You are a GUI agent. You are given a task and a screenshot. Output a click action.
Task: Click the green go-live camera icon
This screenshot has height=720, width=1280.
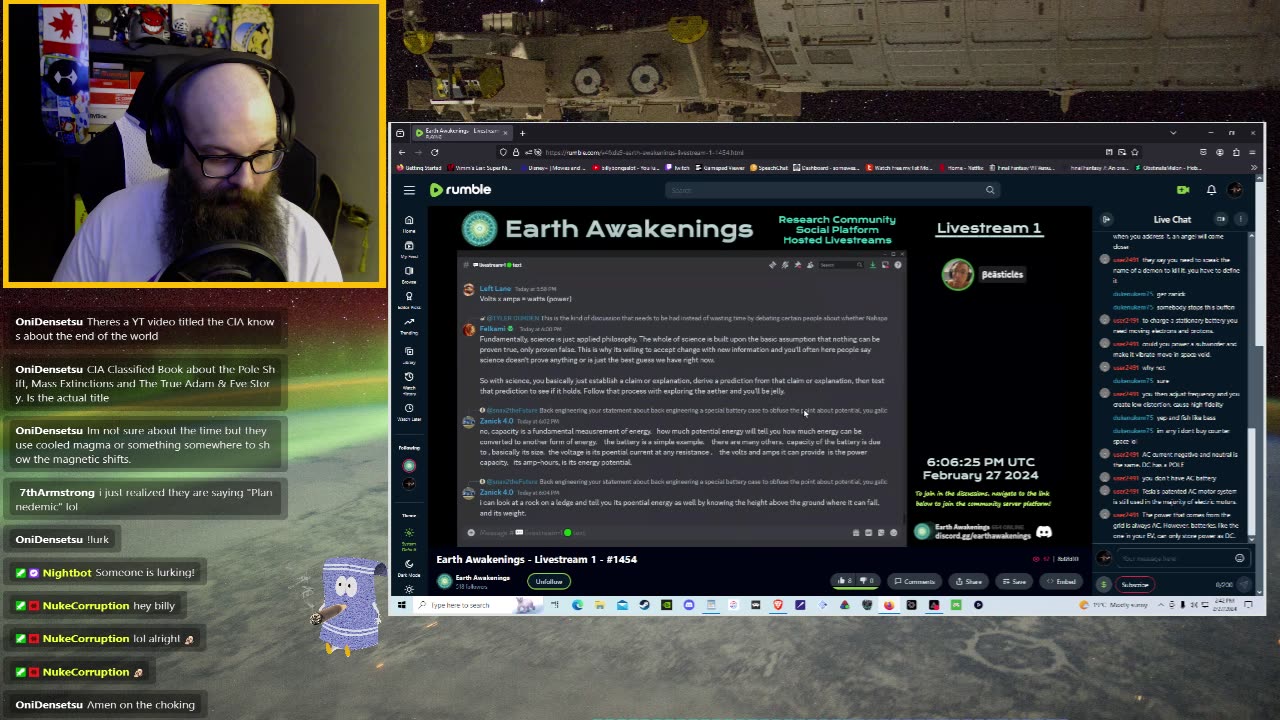pos(1183,190)
